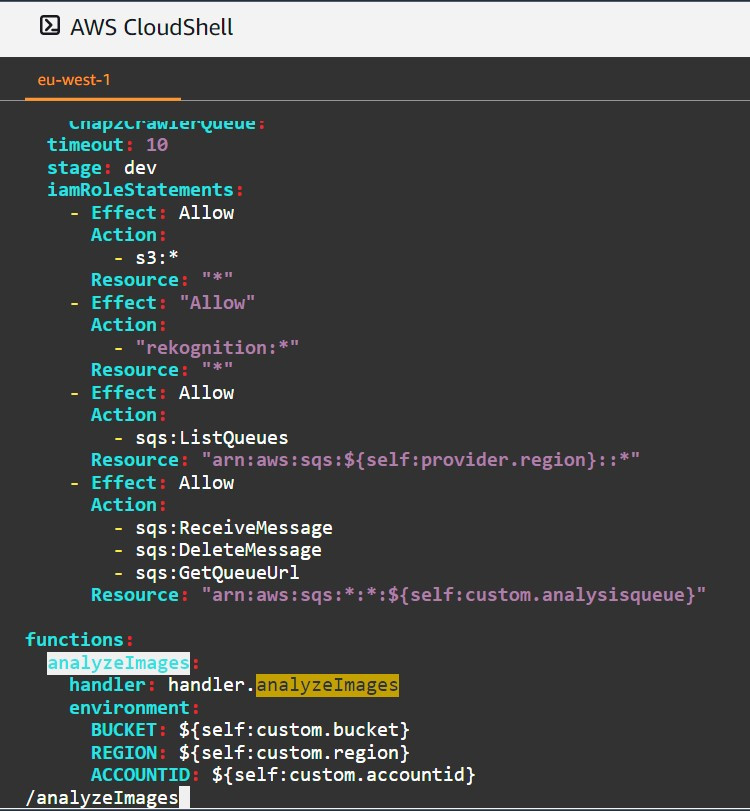Click the yellow-highlighted analyzeImages in handler value
Viewport: 750px width, 811px height.
coord(327,685)
